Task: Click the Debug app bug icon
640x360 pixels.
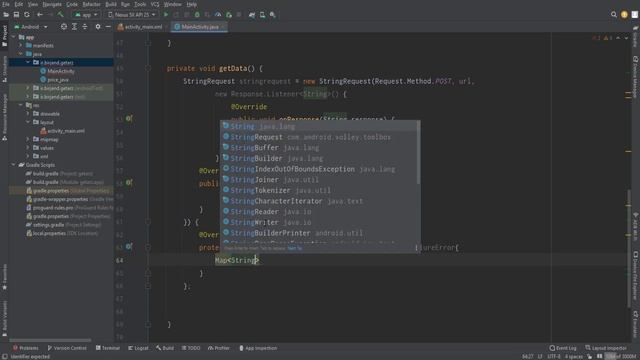Action: pos(197,15)
